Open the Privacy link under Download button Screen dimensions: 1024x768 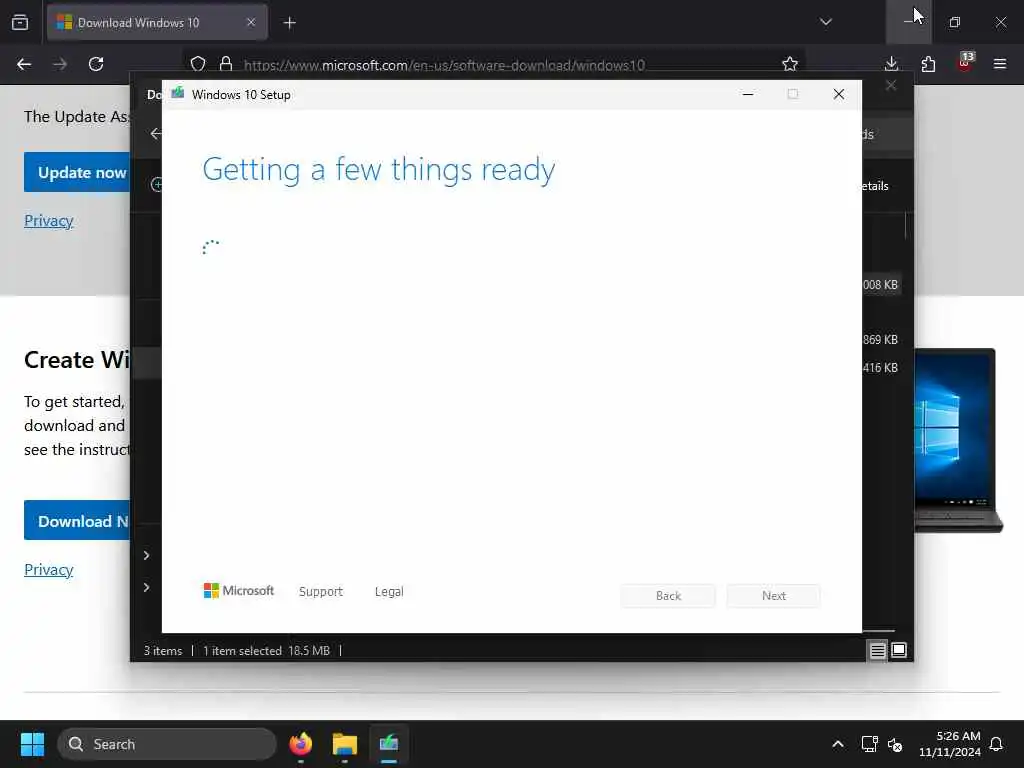pos(48,569)
